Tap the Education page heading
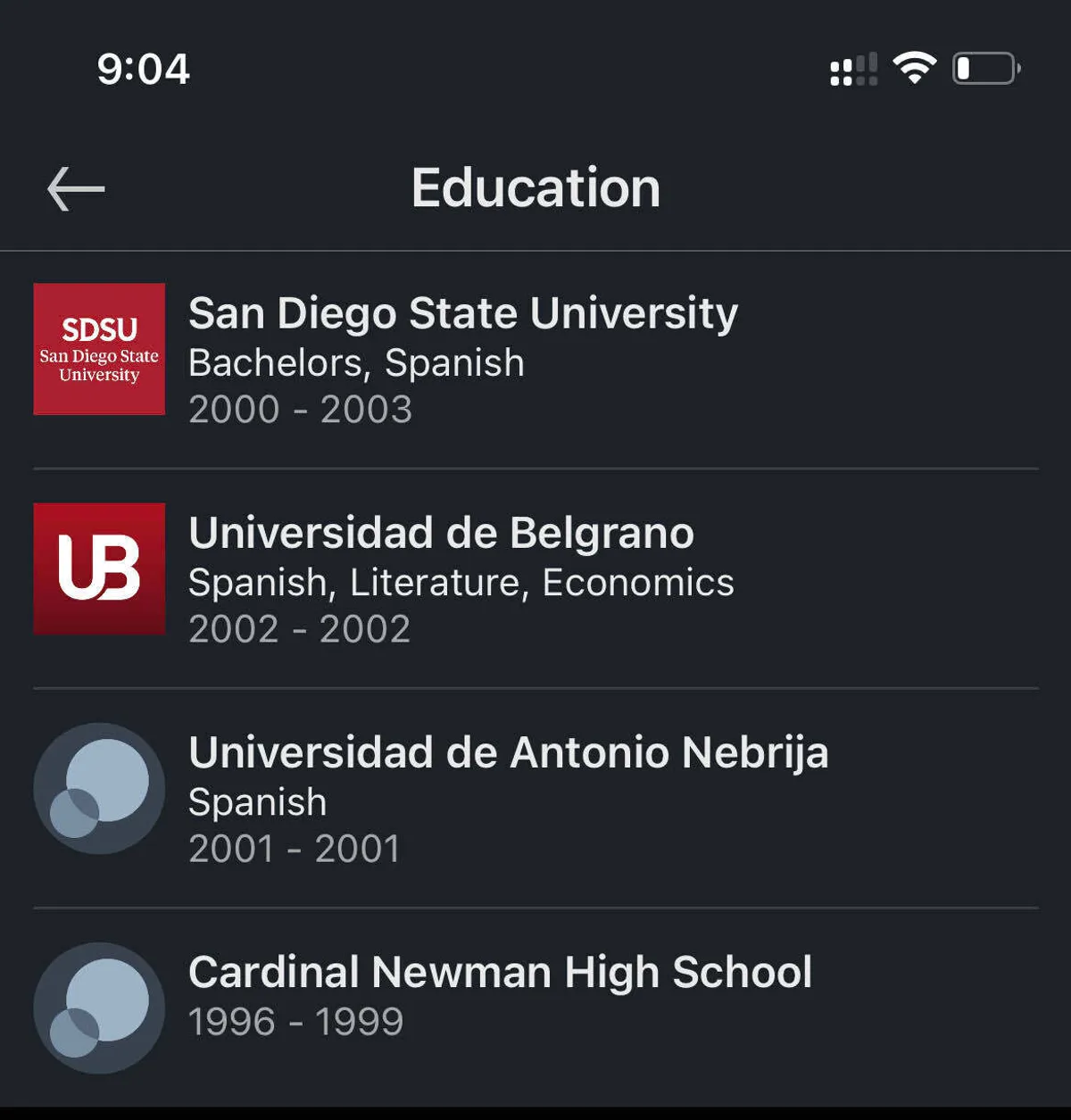 [535, 188]
